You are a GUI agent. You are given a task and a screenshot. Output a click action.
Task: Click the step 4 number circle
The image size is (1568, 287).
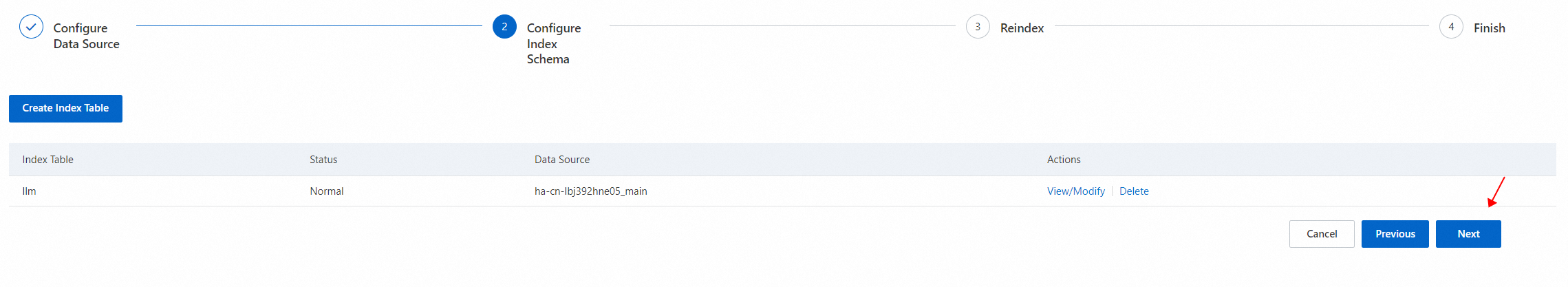(1451, 27)
